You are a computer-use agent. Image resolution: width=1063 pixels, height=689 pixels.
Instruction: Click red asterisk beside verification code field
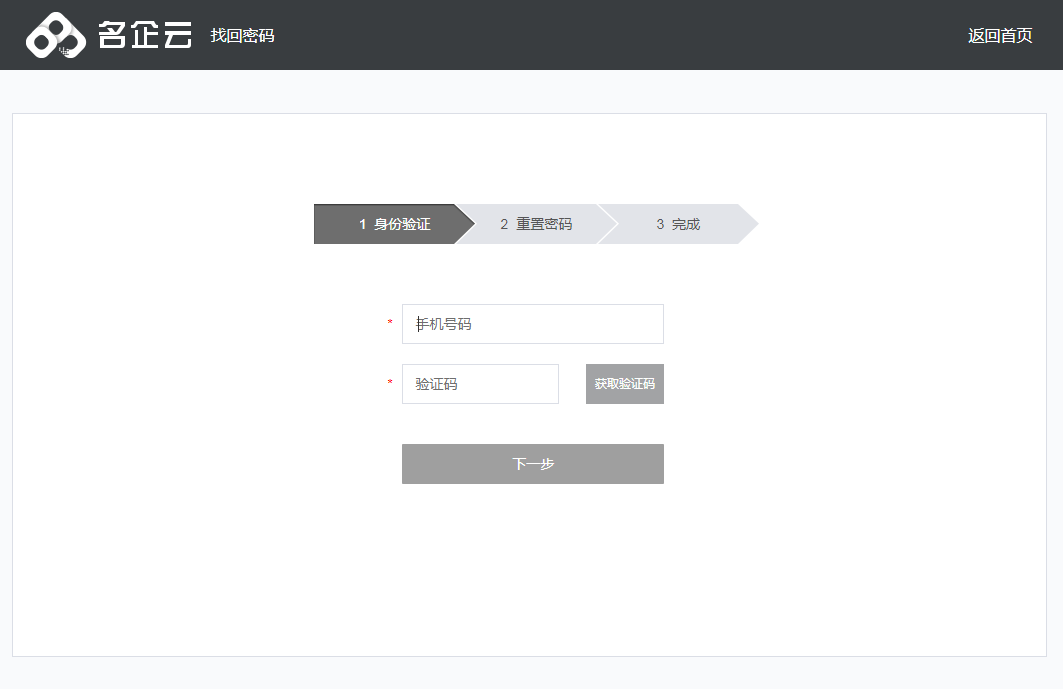[390, 384]
